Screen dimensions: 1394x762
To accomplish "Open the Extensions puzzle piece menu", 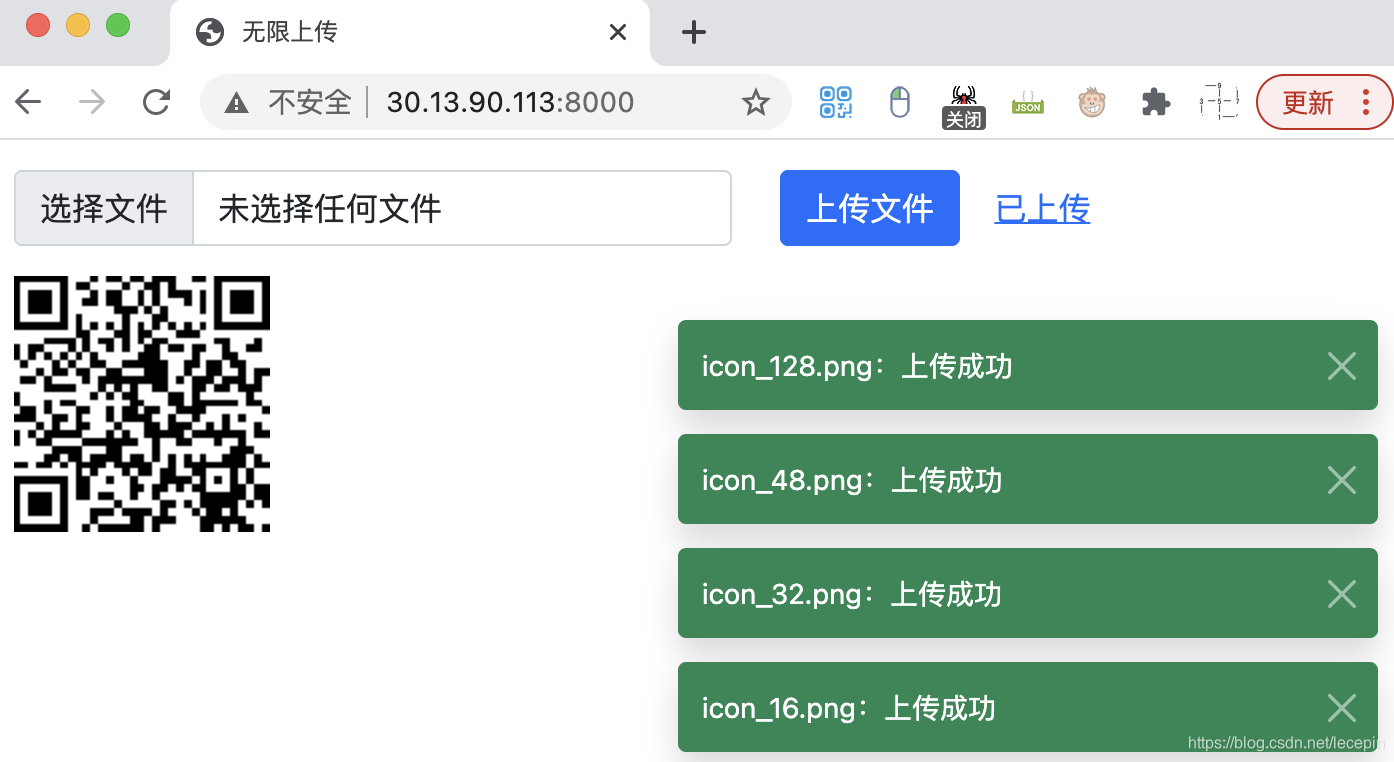I will [x=1156, y=102].
